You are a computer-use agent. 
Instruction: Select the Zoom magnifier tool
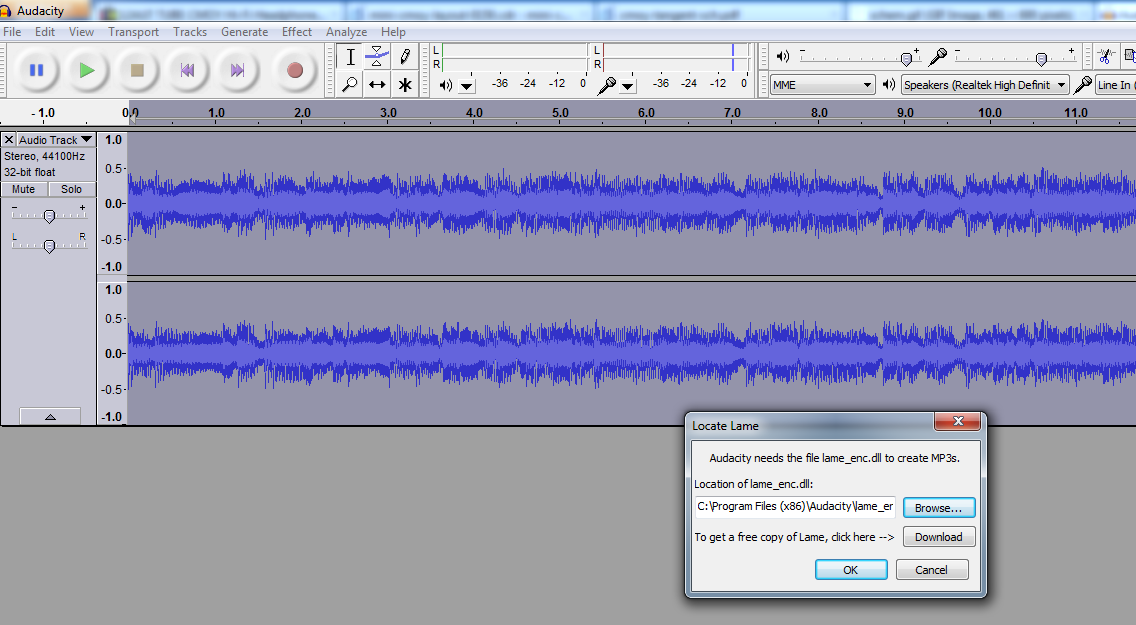(x=350, y=84)
